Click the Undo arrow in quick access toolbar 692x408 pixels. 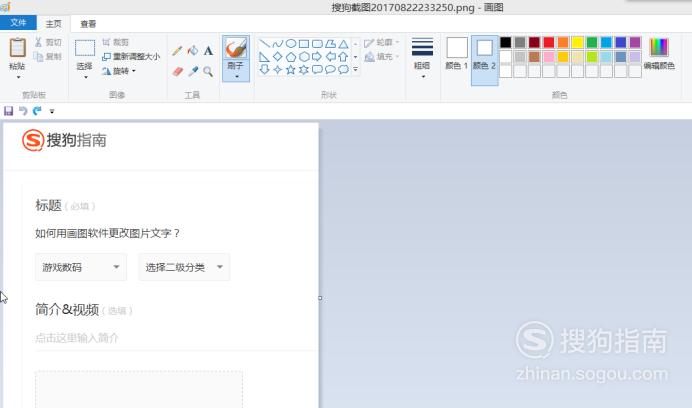pyautogui.click(x=23, y=111)
